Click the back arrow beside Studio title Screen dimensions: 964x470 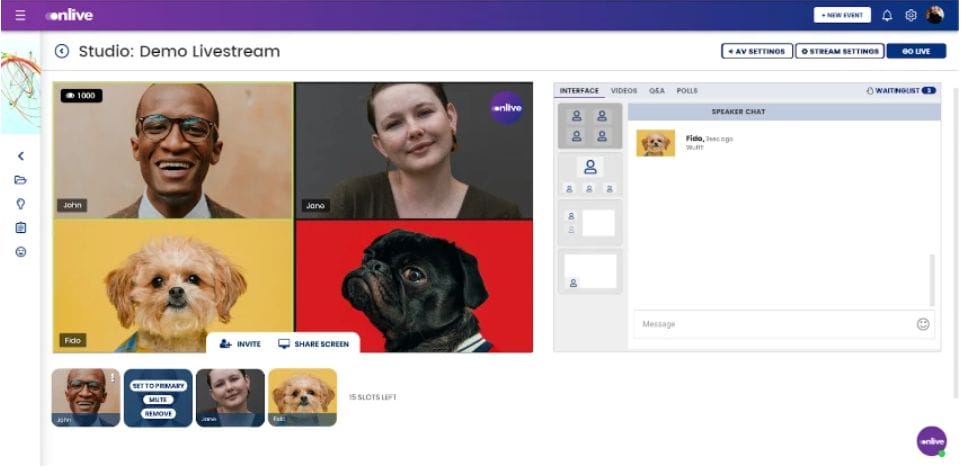62,51
